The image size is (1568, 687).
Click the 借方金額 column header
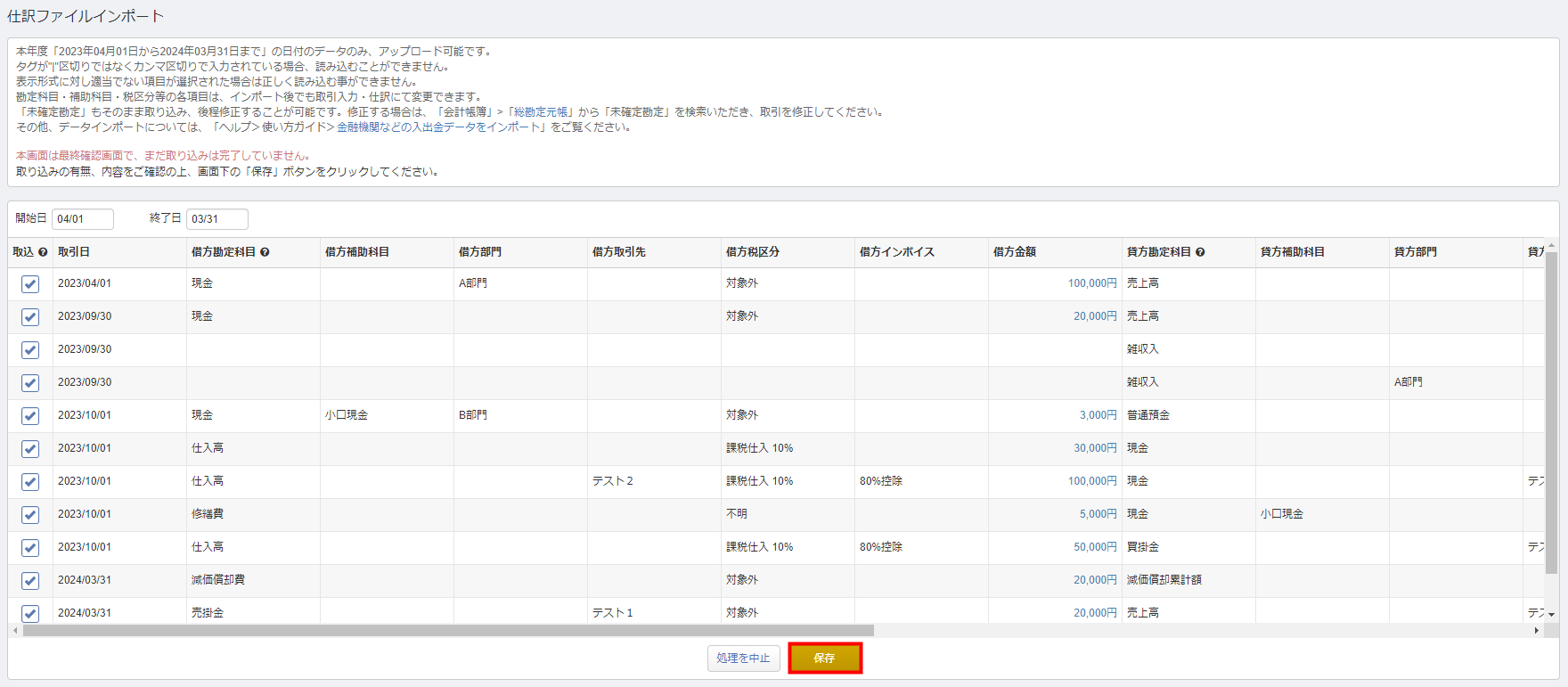[1056, 252]
